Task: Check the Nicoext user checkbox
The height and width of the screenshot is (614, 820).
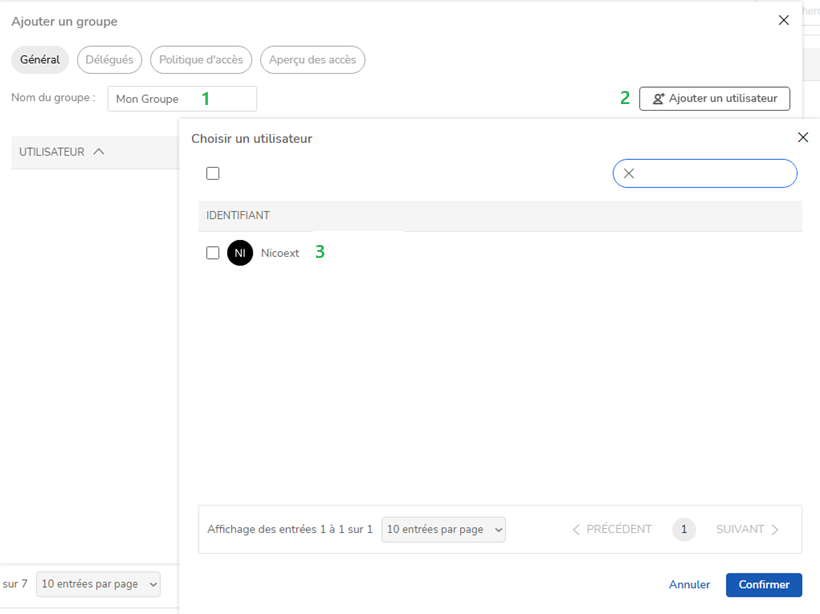Action: (213, 253)
